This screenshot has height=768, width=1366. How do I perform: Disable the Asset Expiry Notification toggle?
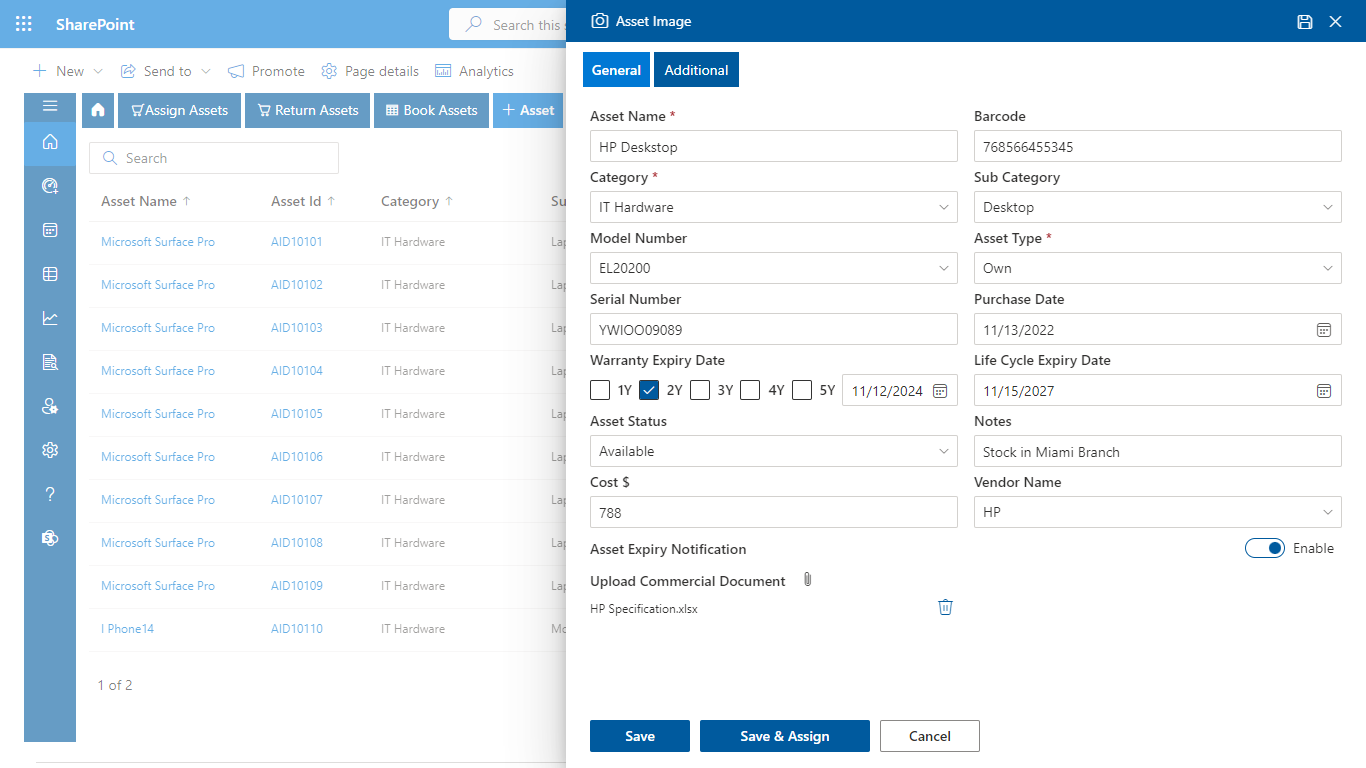(1265, 548)
